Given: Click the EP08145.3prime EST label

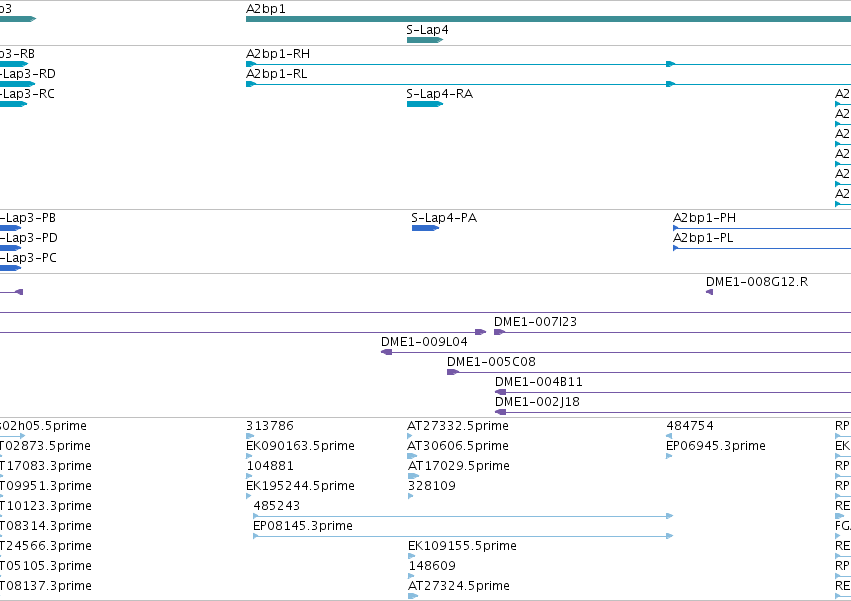Looking at the screenshot, I should [x=303, y=526].
